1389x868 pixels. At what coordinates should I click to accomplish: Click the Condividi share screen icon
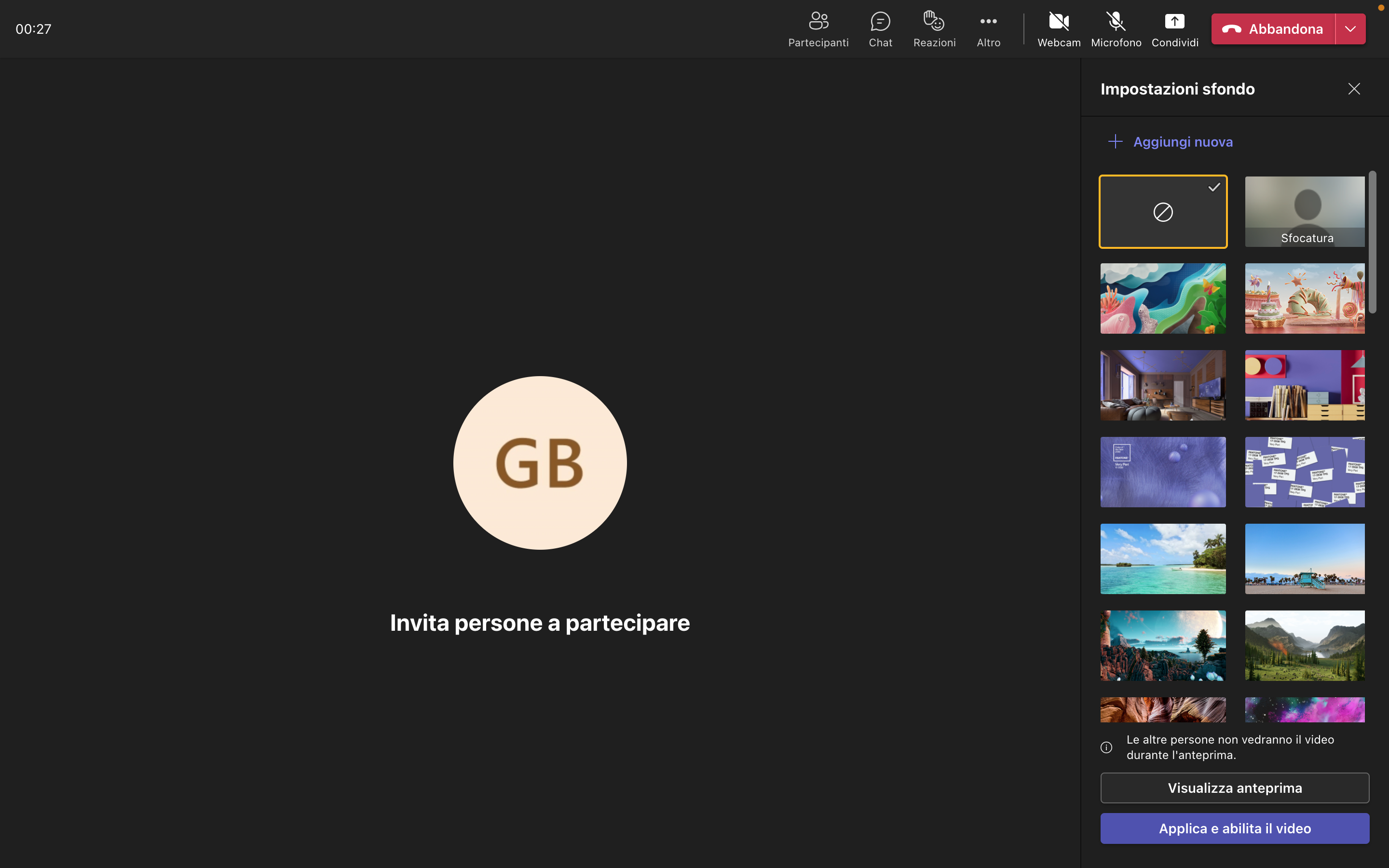pyautogui.click(x=1174, y=22)
